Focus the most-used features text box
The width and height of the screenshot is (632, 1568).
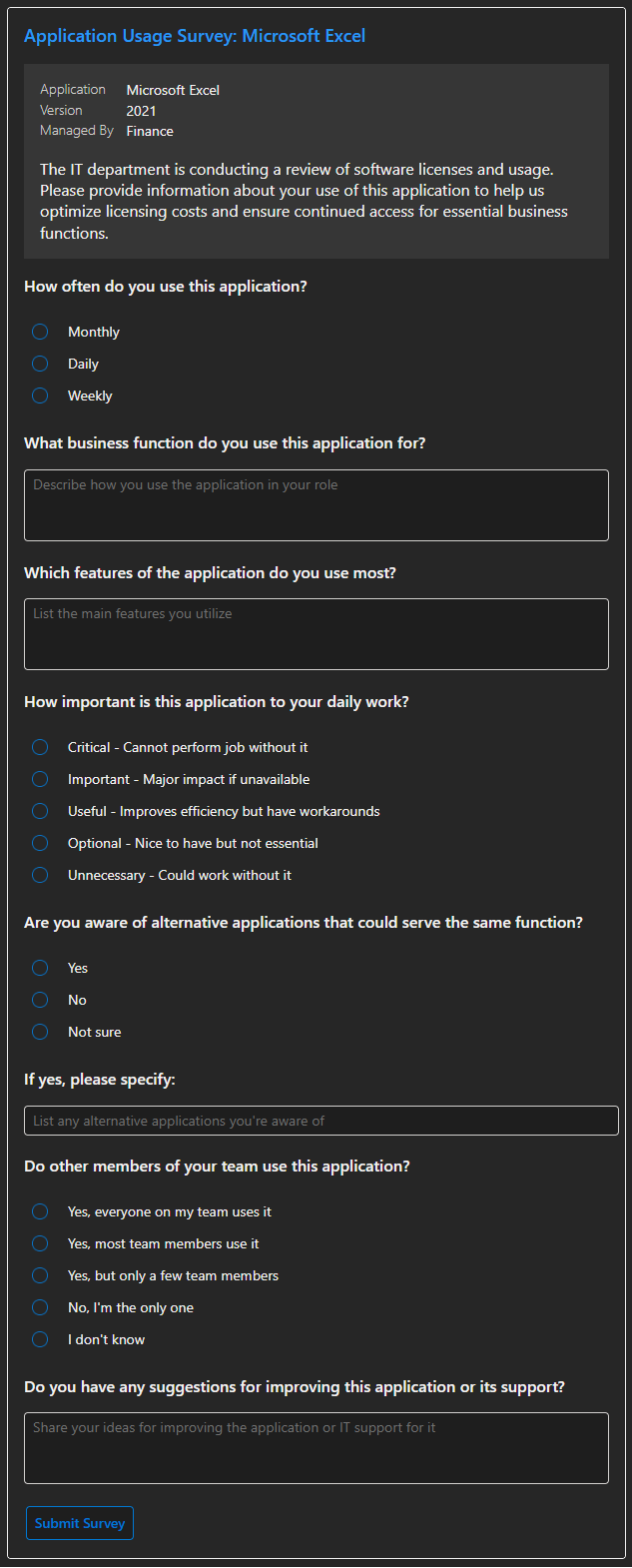coord(316,634)
